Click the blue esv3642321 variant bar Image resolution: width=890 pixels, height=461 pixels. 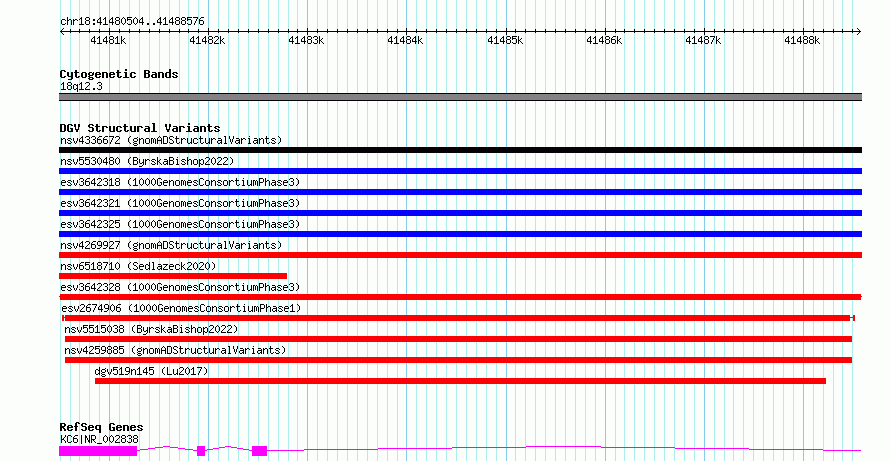coord(460,213)
